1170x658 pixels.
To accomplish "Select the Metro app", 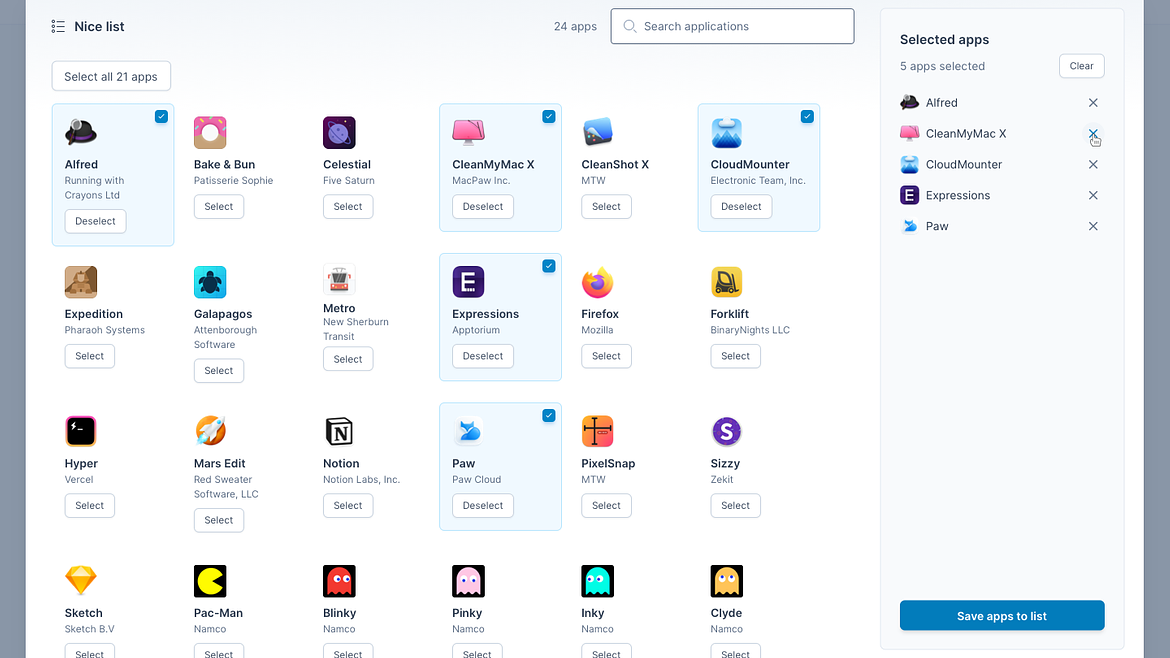I will click(348, 359).
